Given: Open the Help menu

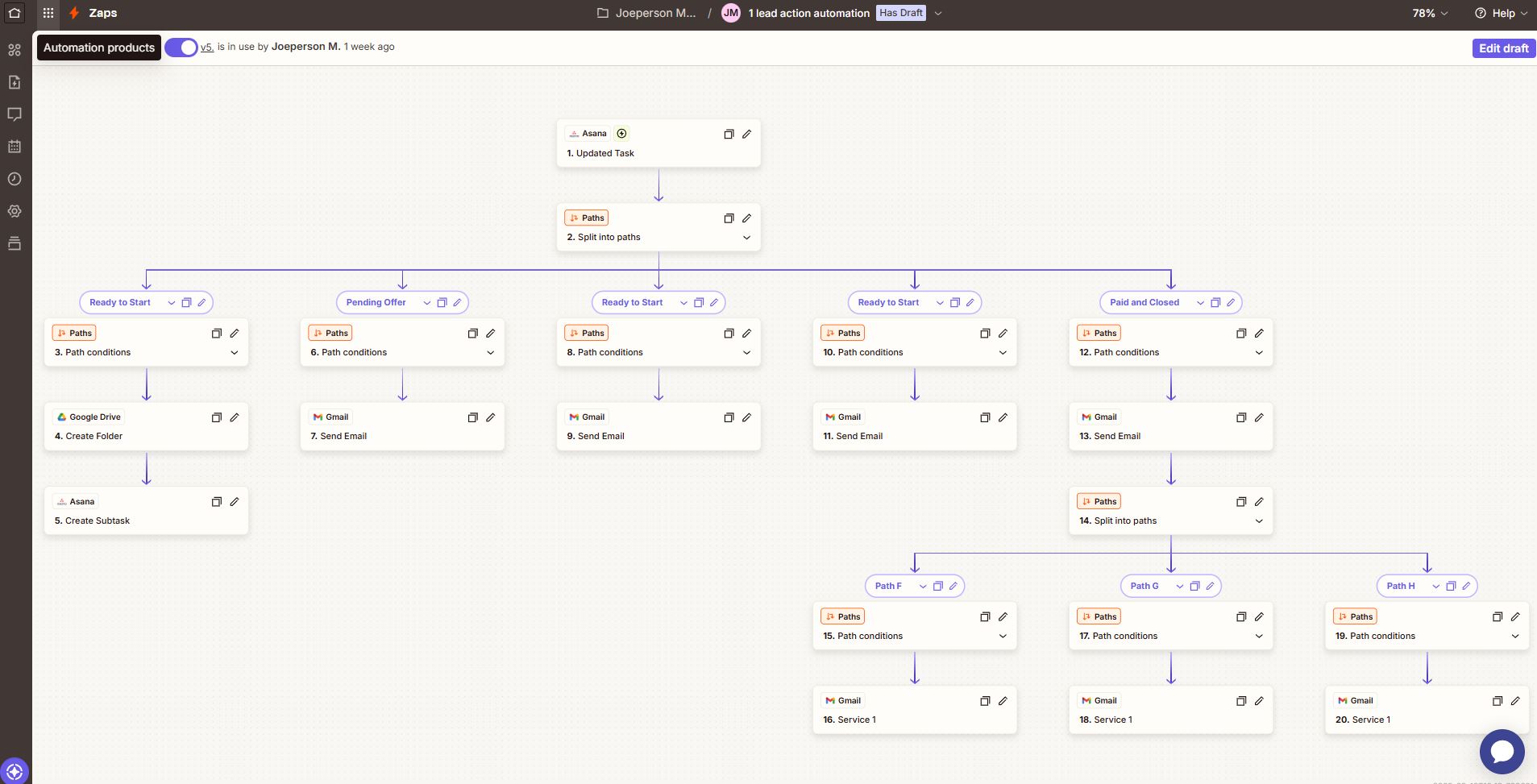Looking at the screenshot, I should (1501, 13).
